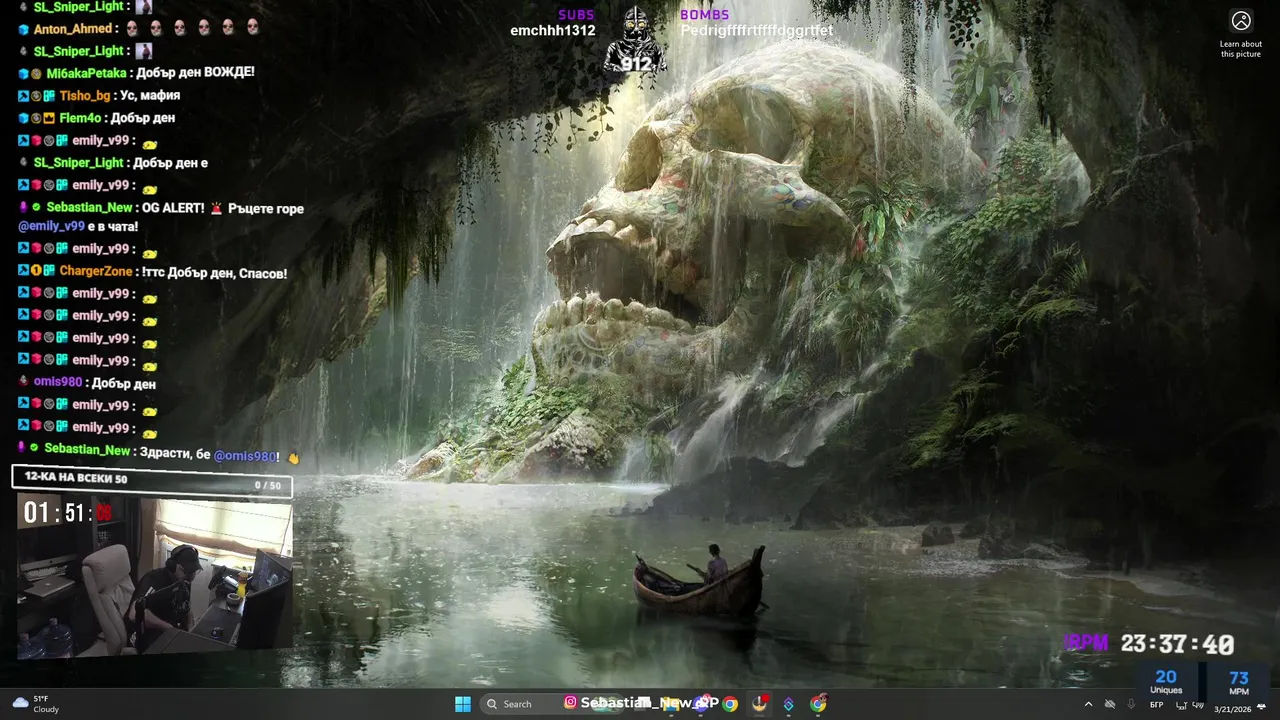Click the ChargerZone username in chat
Viewport: 1280px width, 720px height.
click(x=96, y=273)
